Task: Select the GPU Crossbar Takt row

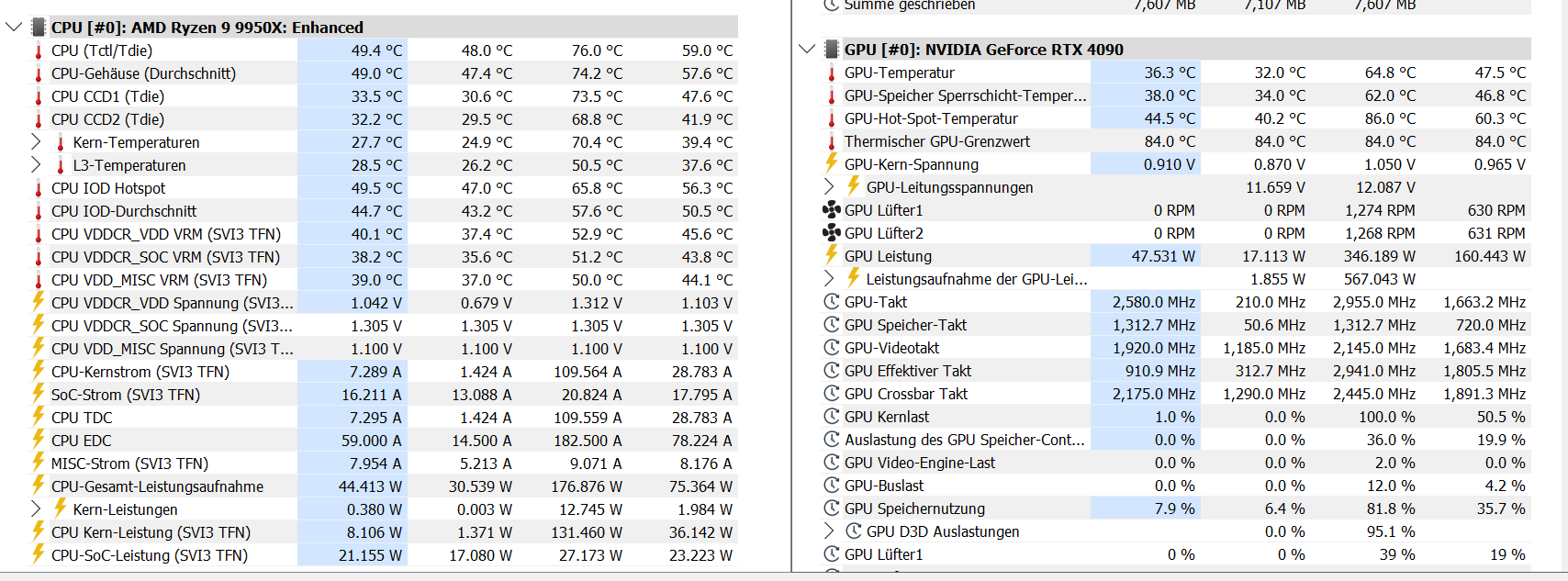Action: (x=1177, y=394)
